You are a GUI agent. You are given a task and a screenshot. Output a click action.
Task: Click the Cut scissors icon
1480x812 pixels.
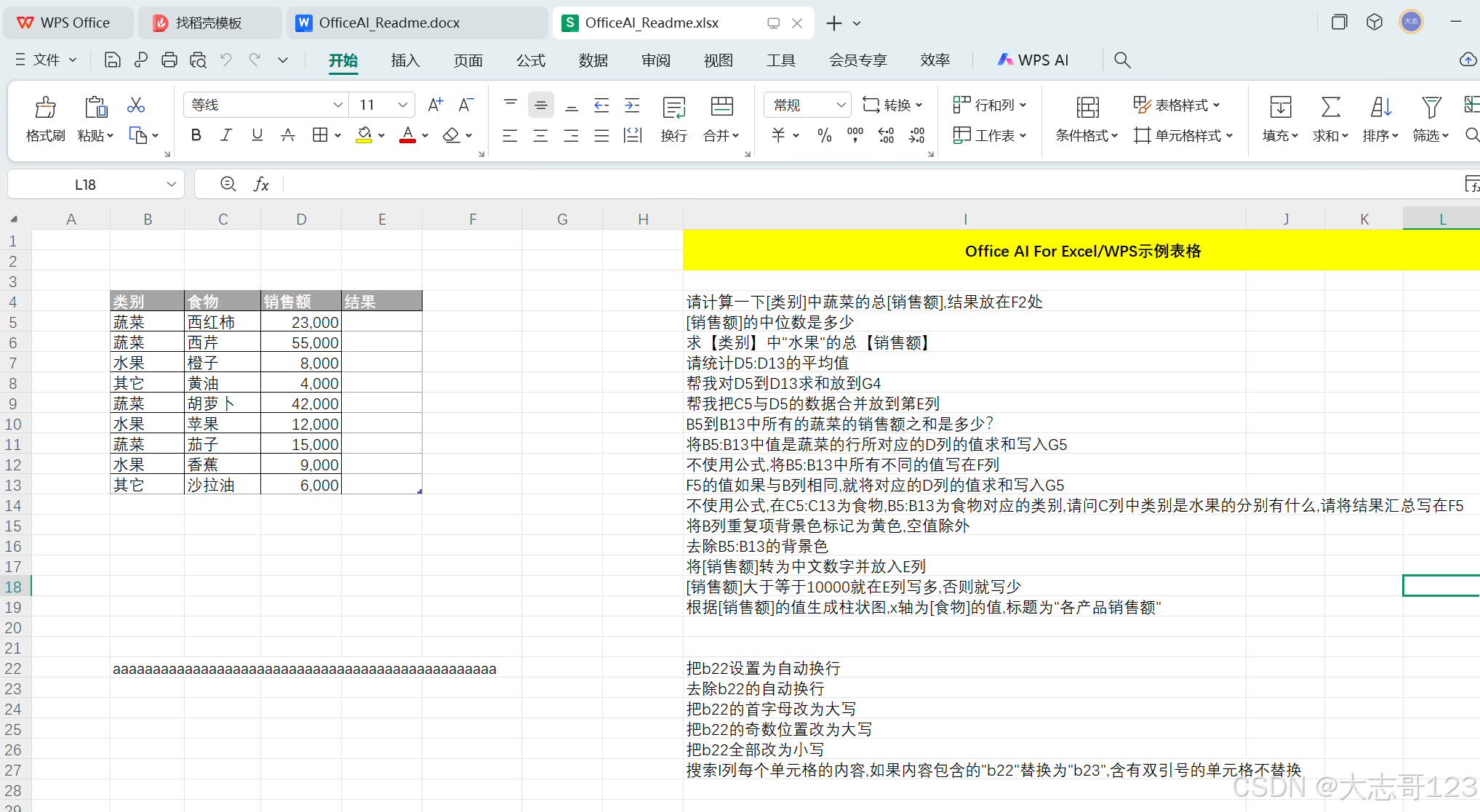(136, 105)
